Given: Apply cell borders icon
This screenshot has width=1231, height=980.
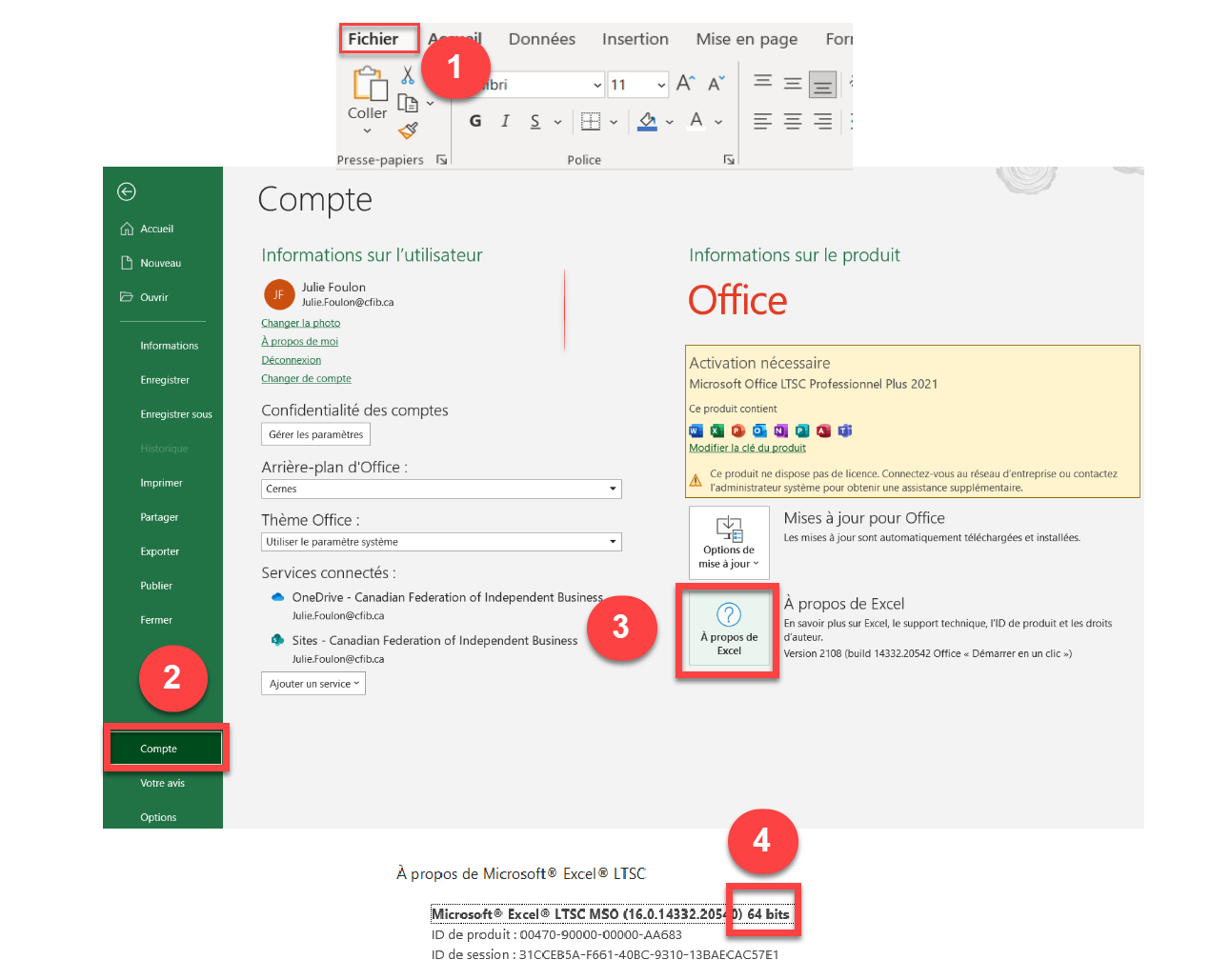Looking at the screenshot, I should point(591,121).
